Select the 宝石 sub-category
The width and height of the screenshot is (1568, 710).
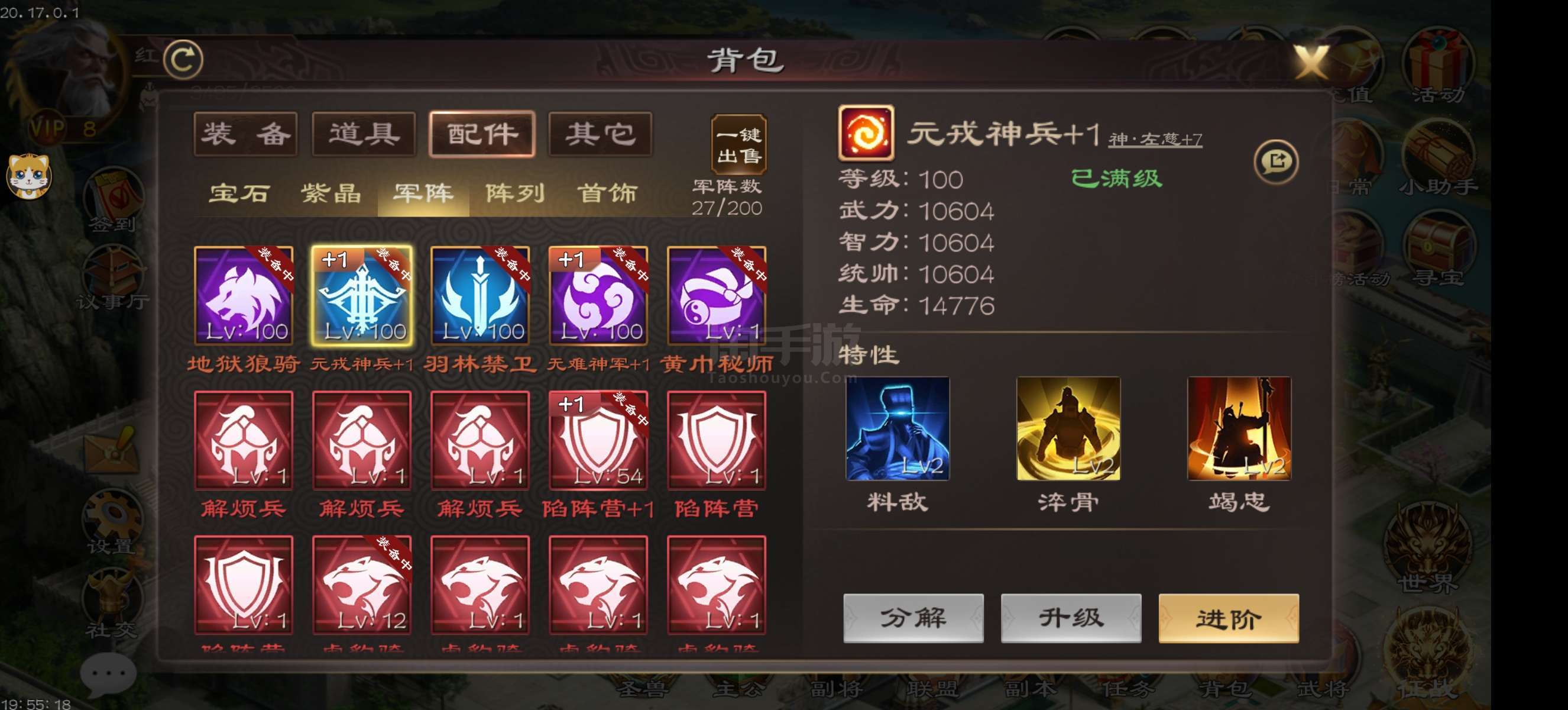(x=239, y=193)
